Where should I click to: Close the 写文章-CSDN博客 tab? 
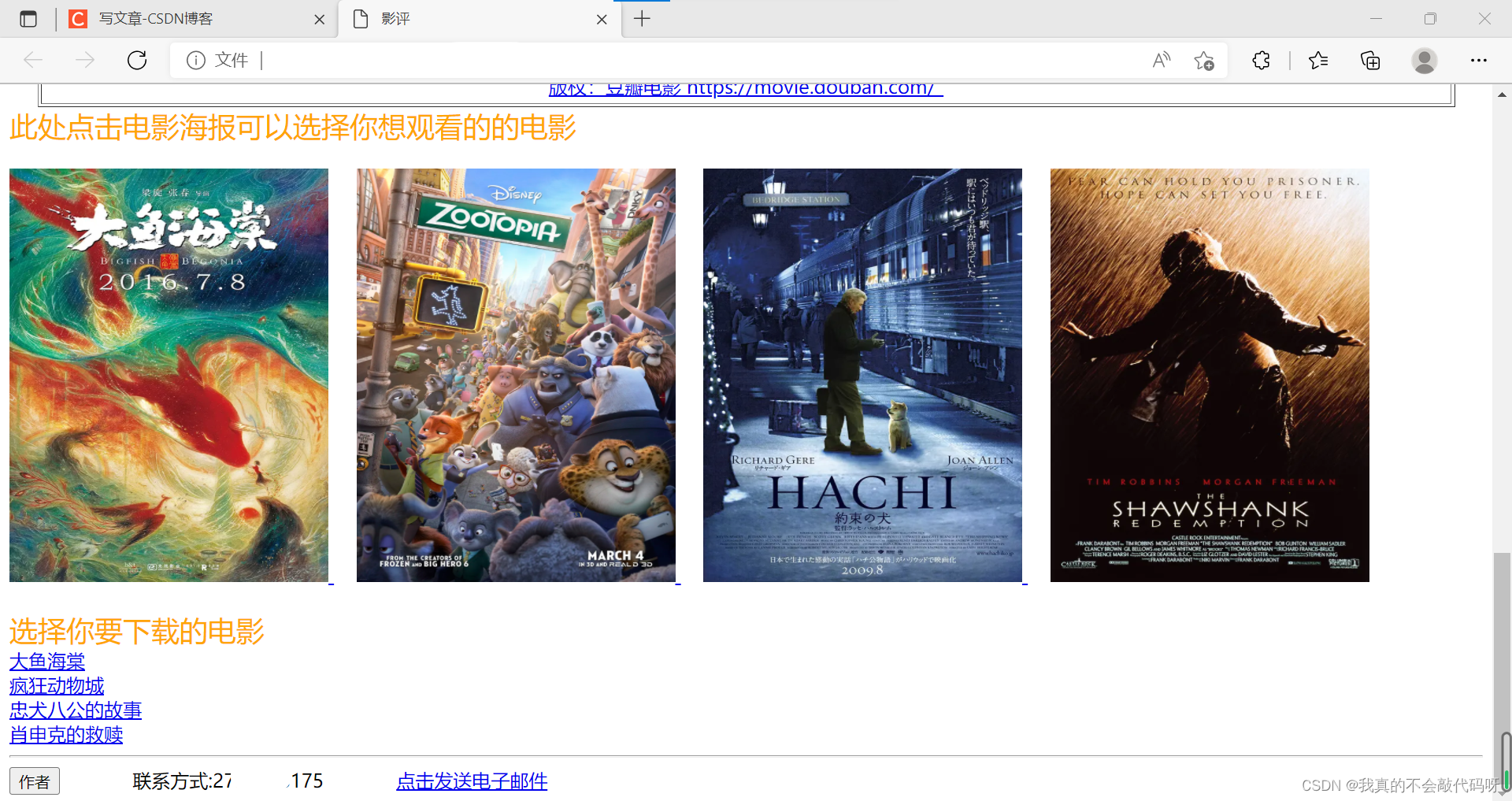click(319, 20)
